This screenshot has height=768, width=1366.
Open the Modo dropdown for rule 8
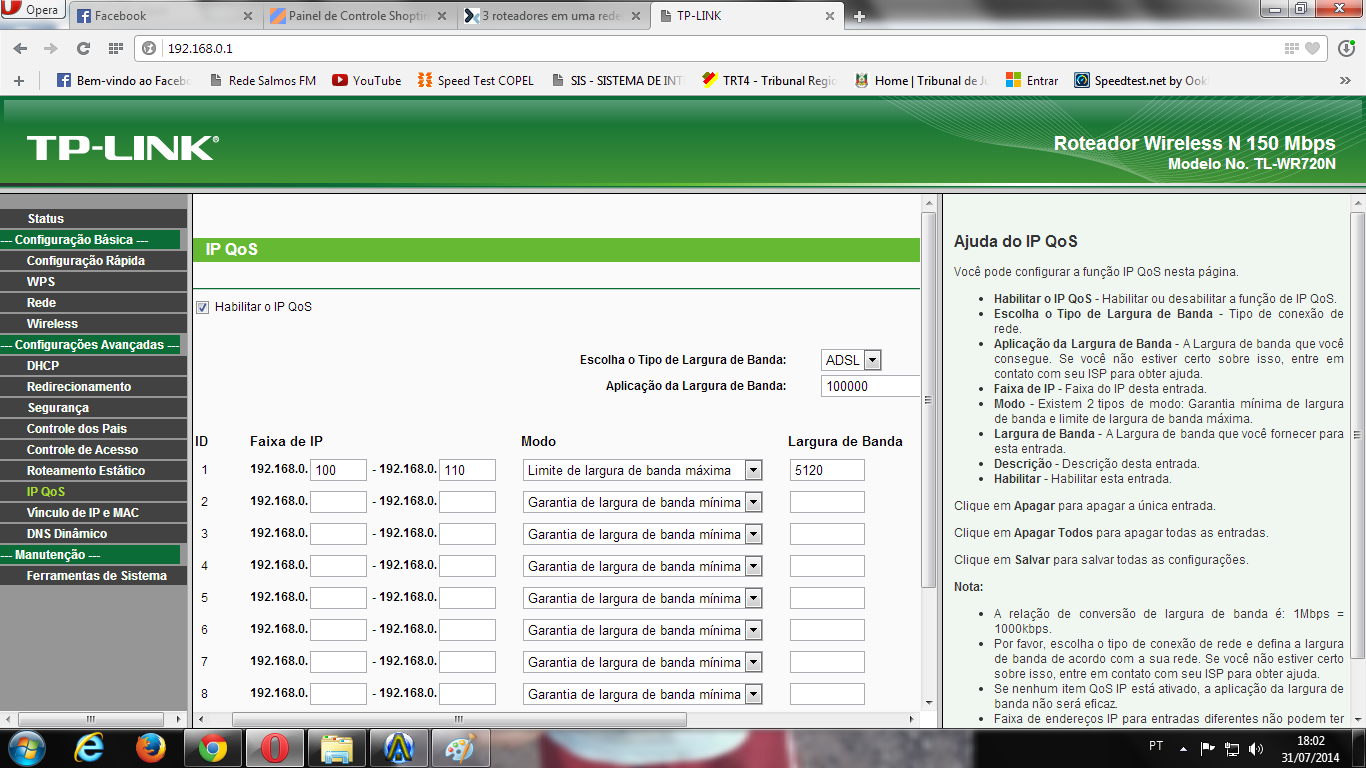click(x=642, y=694)
